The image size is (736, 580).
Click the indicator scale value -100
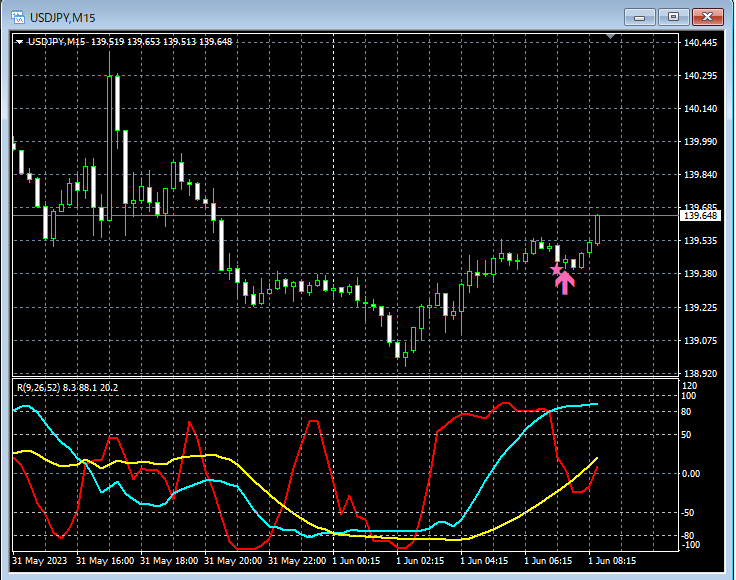tap(690, 545)
